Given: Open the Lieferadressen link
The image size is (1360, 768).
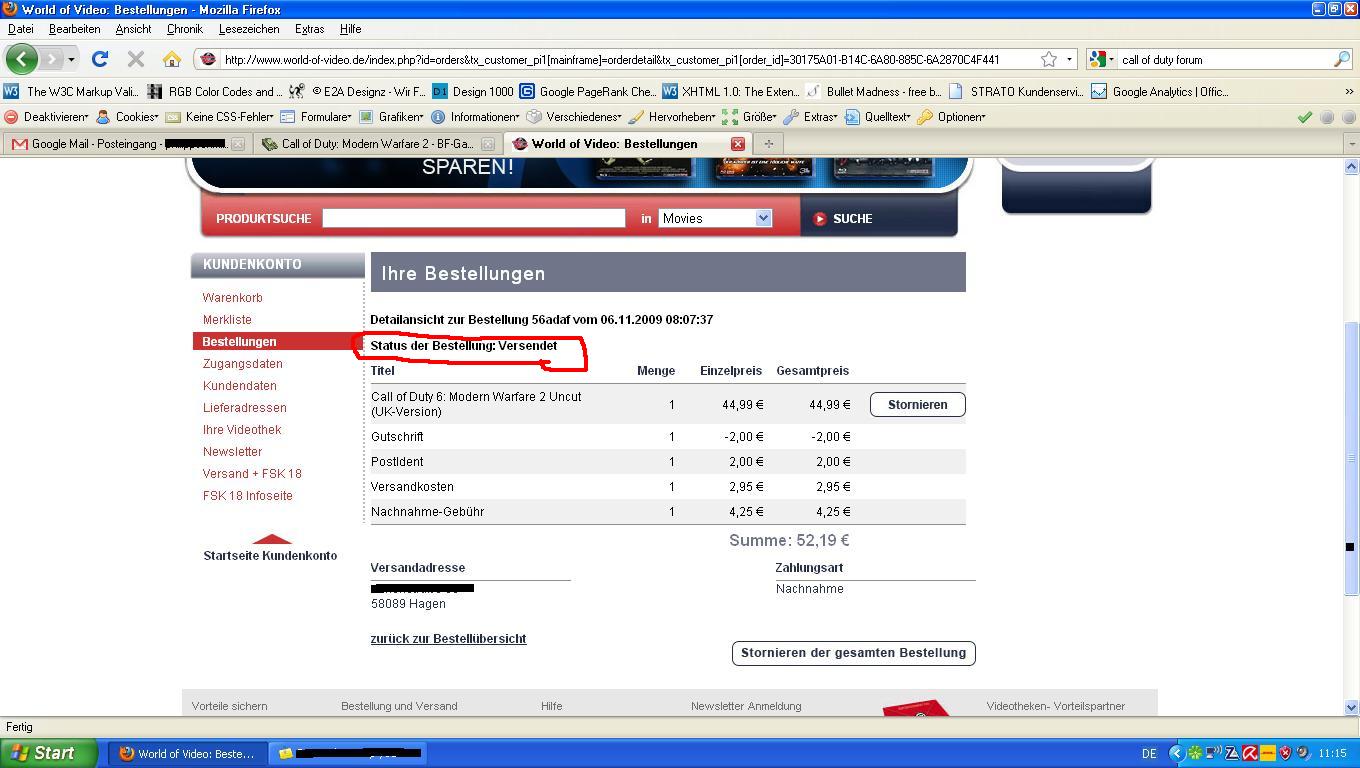Looking at the screenshot, I should tap(244, 408).
